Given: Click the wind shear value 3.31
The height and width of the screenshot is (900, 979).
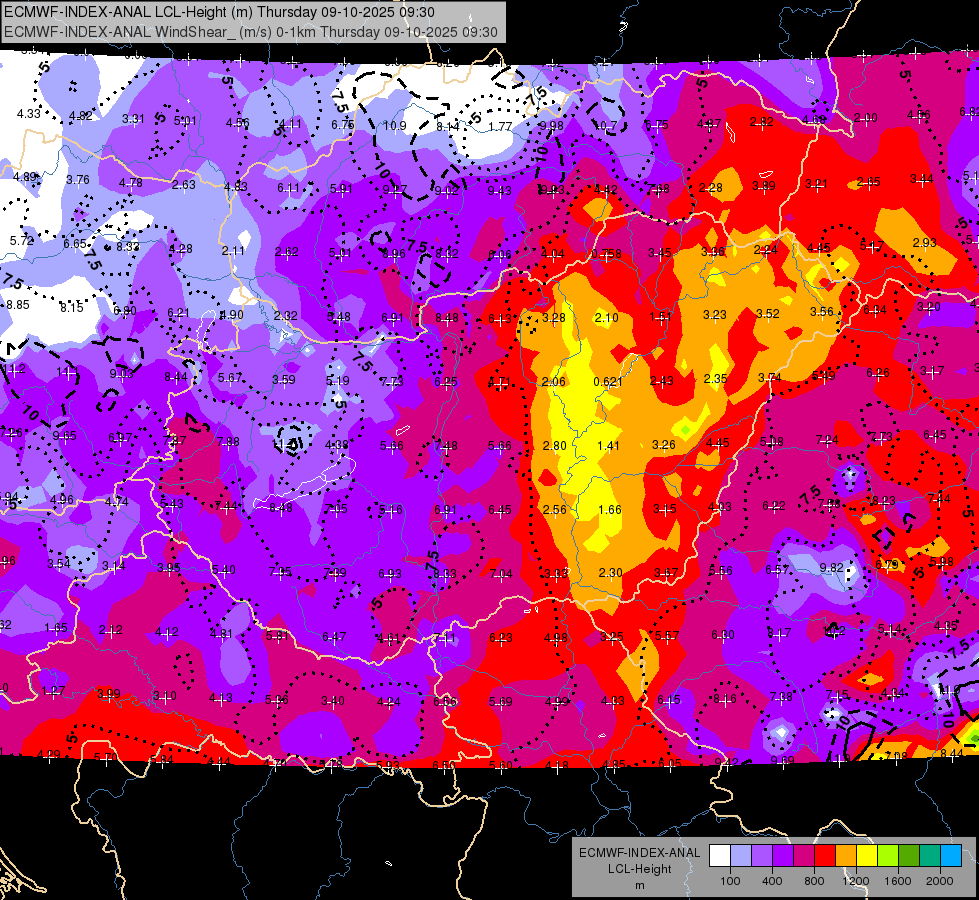Looking at the screenshot, I should (x=133, y=119).
